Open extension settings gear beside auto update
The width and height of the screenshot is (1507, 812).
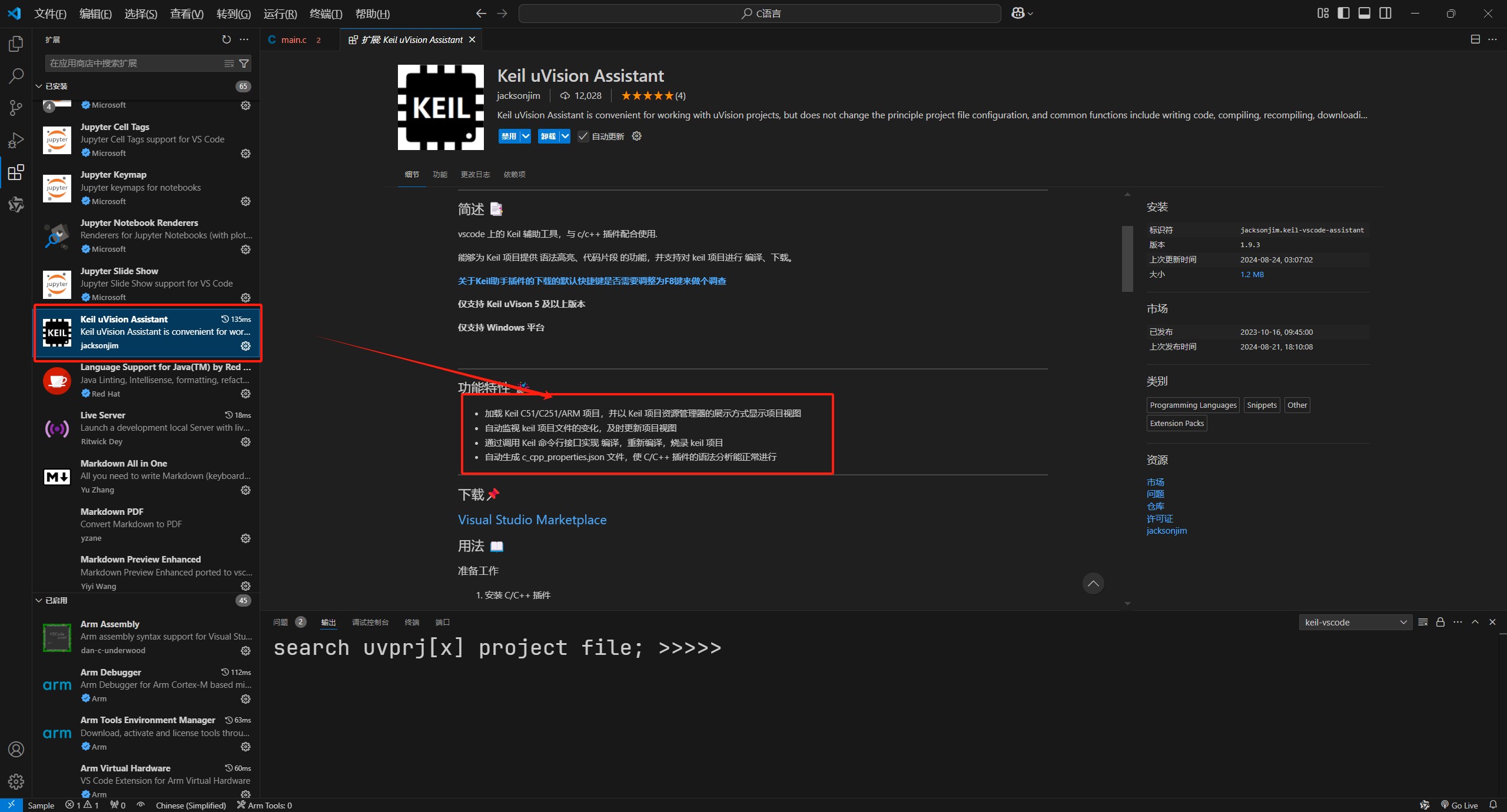(x=636, y=137)
